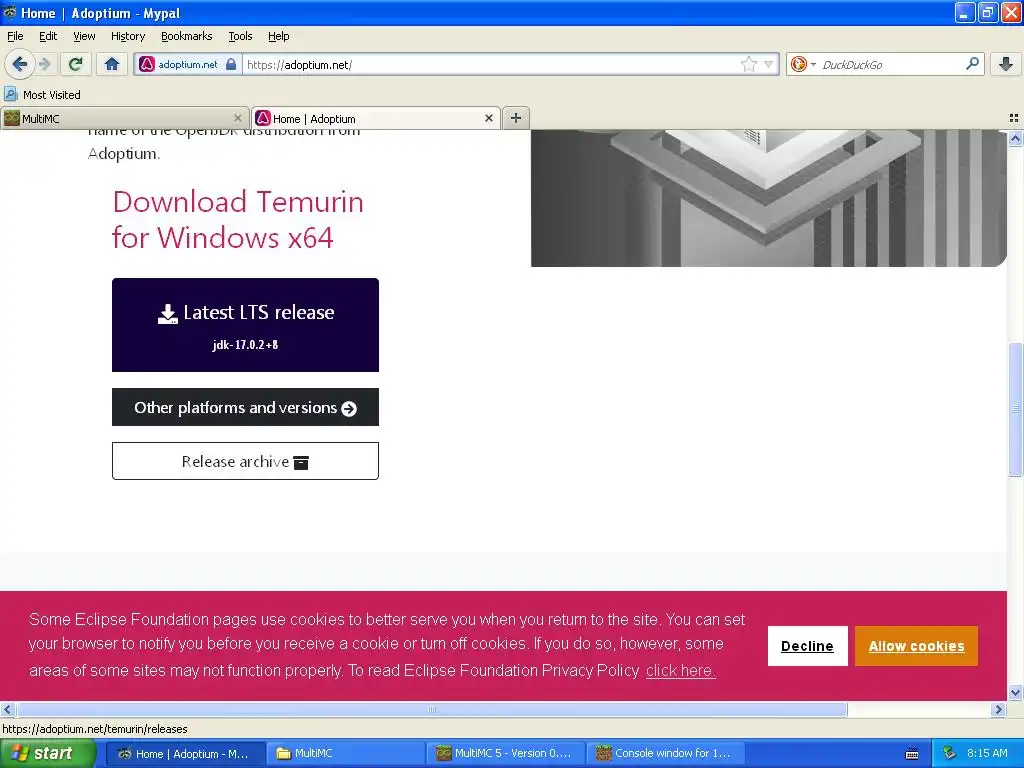Image resolution: width=1024 pixels, height=768 pixels.
Task: Open the Windows Start menu
Action: 48,753
